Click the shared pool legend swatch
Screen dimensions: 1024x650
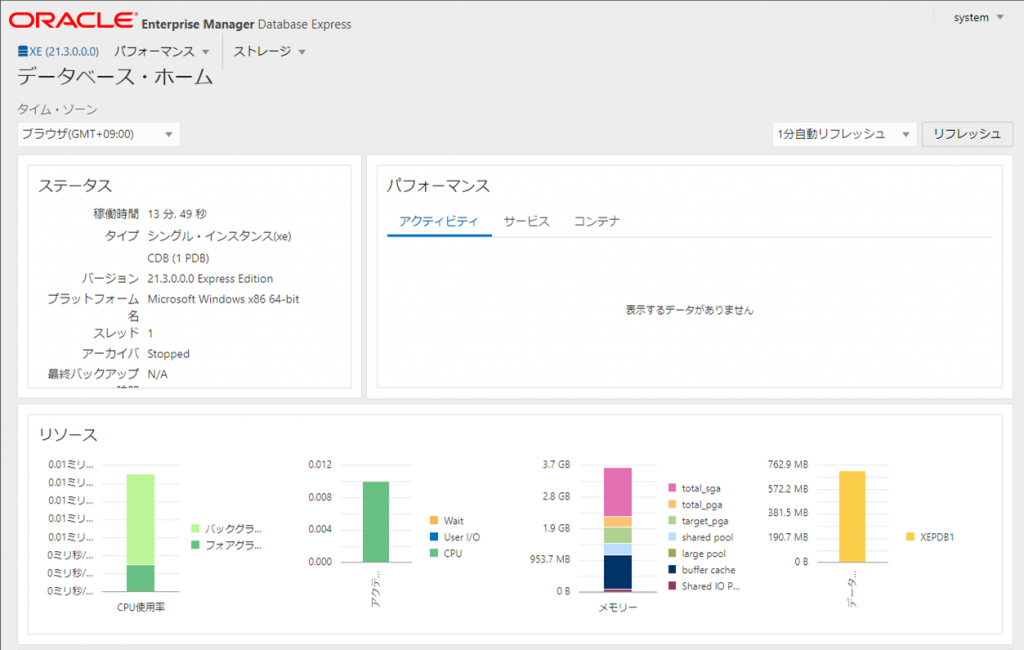(672, 537)
